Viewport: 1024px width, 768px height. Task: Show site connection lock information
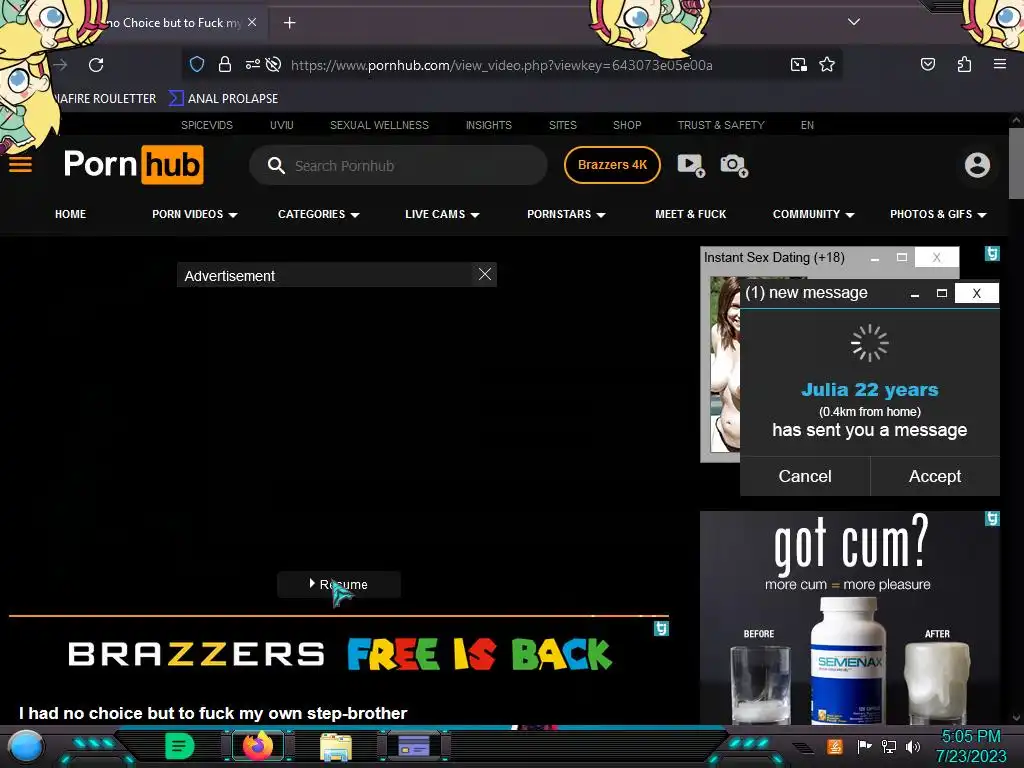(225, 64)
